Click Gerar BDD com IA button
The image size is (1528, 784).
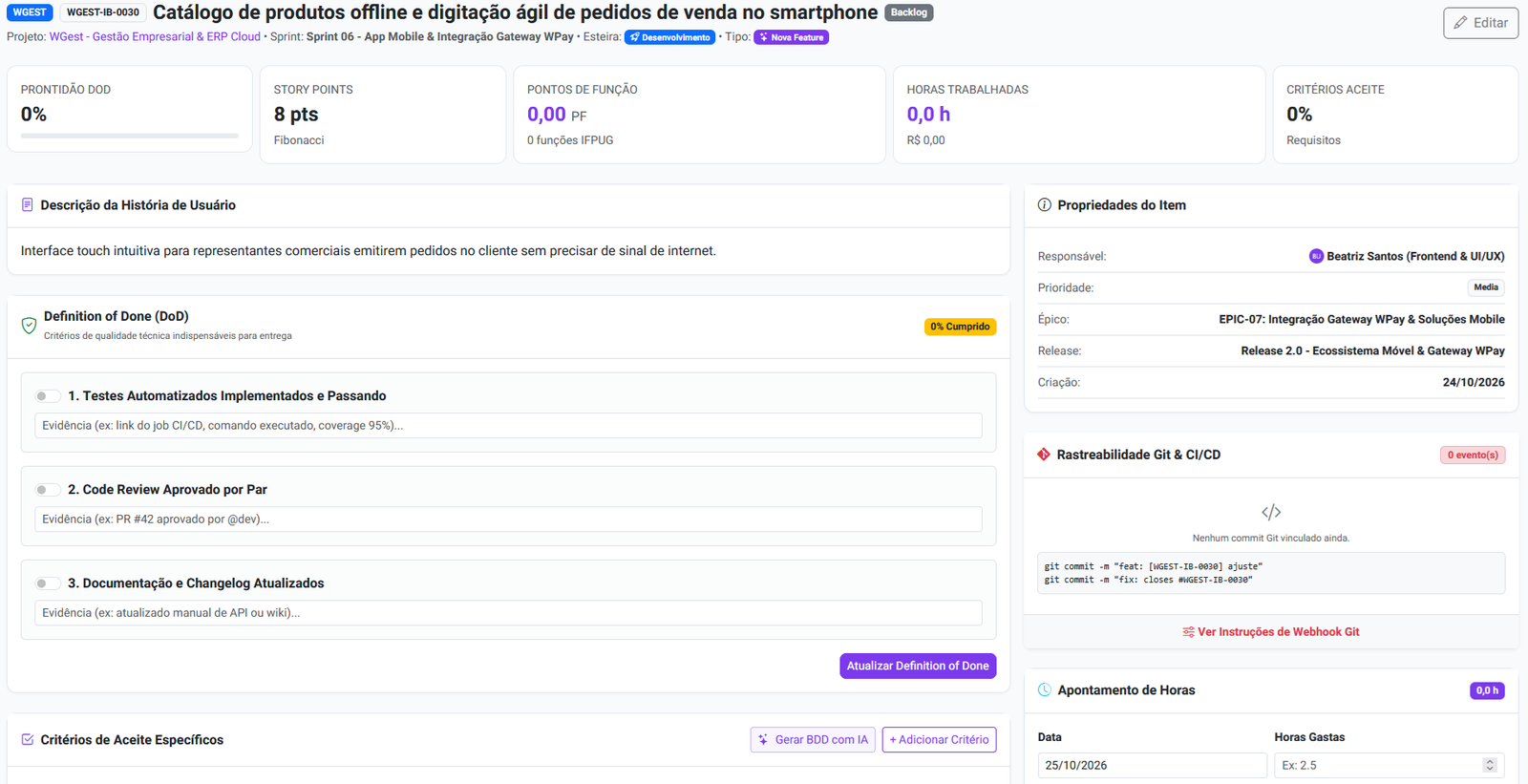click(813, 740)
